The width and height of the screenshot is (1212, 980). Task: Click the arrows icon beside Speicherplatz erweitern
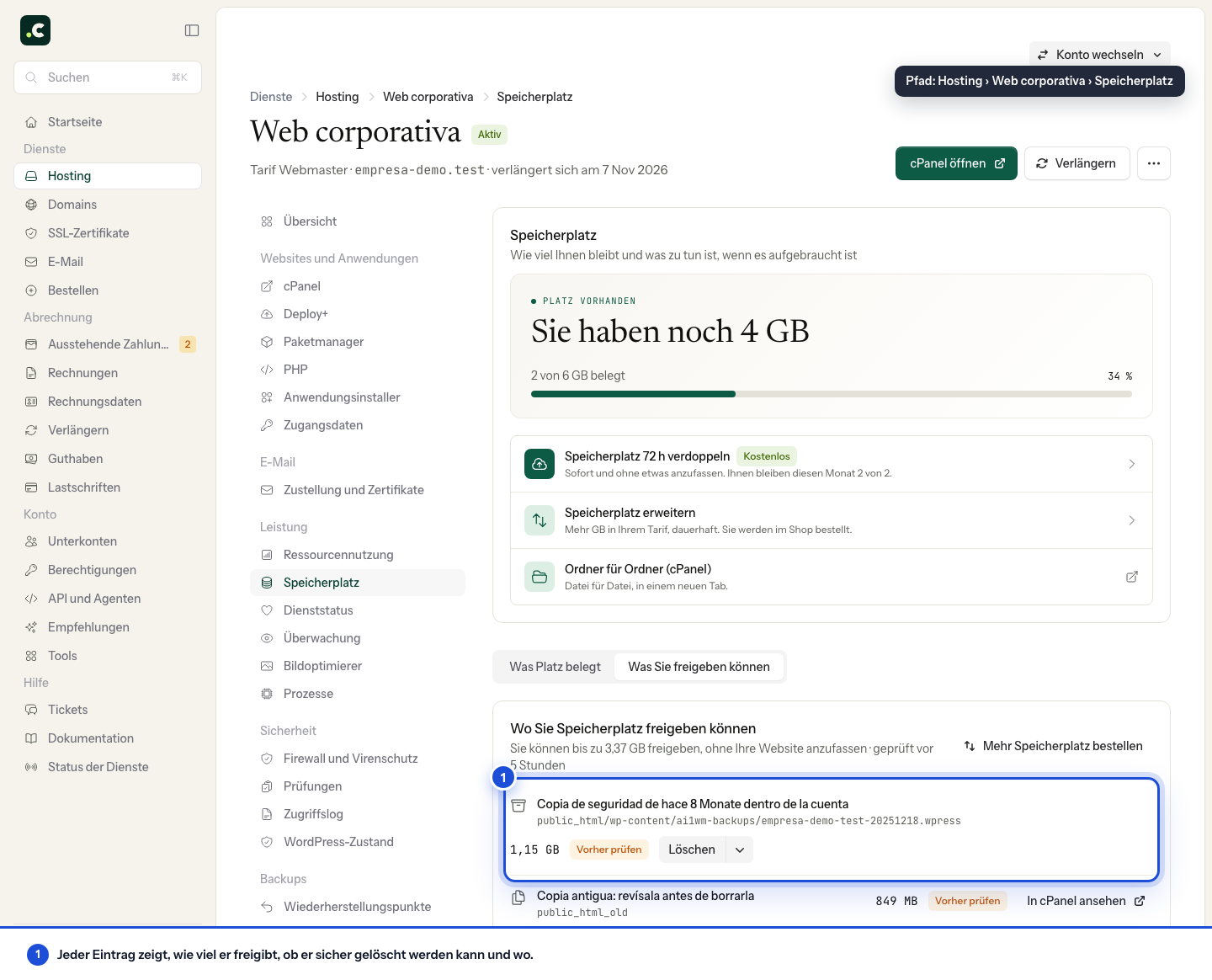coord(540,520)
